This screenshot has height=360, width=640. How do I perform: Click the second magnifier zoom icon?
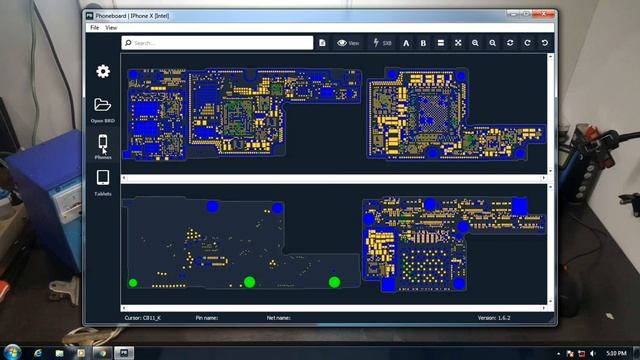point(493,43)
